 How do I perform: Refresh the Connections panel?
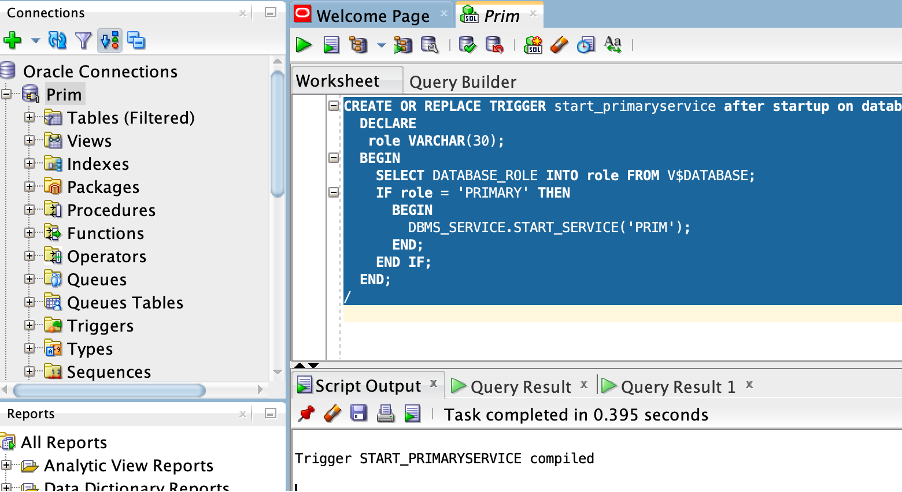pyautogui.click(x=58, y=41)
